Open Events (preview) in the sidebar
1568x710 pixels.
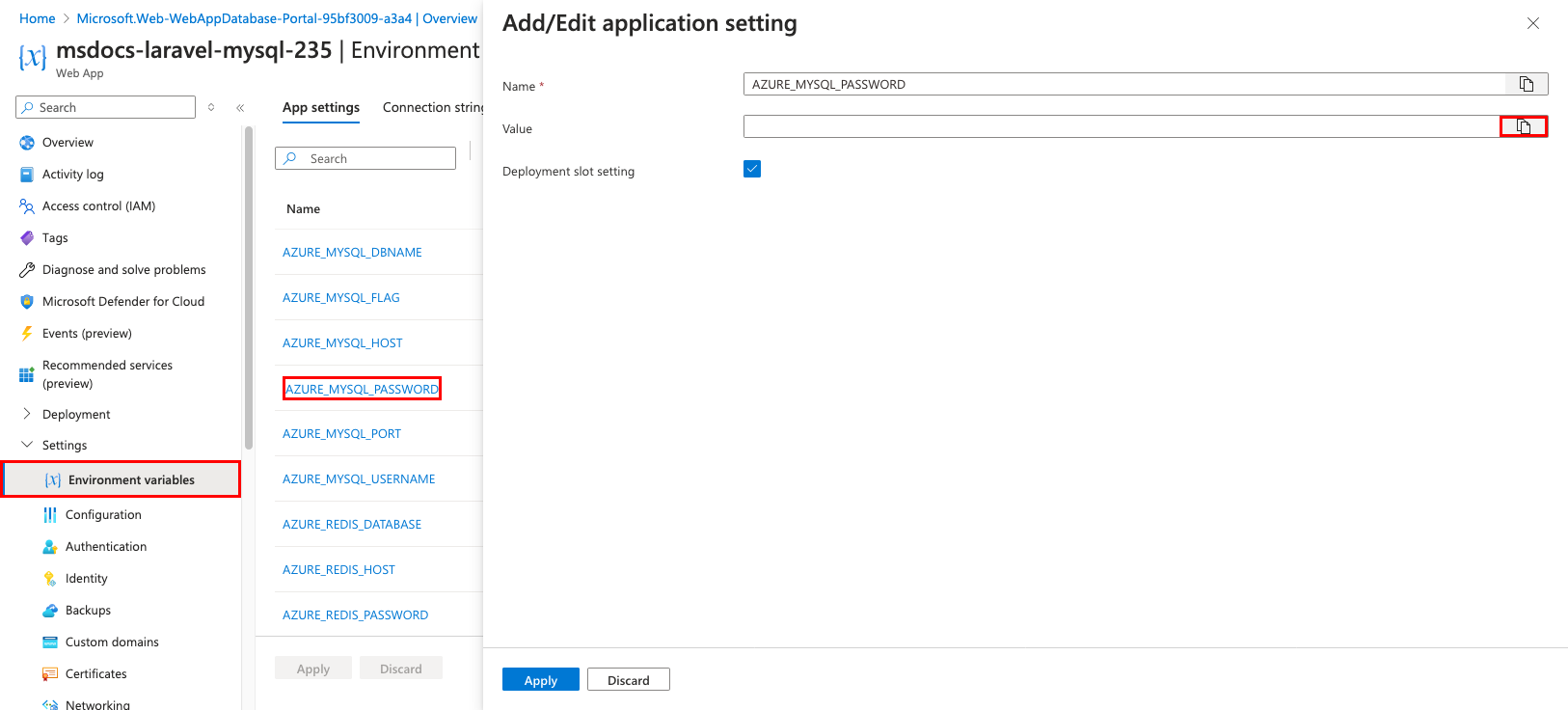(87, 333)
